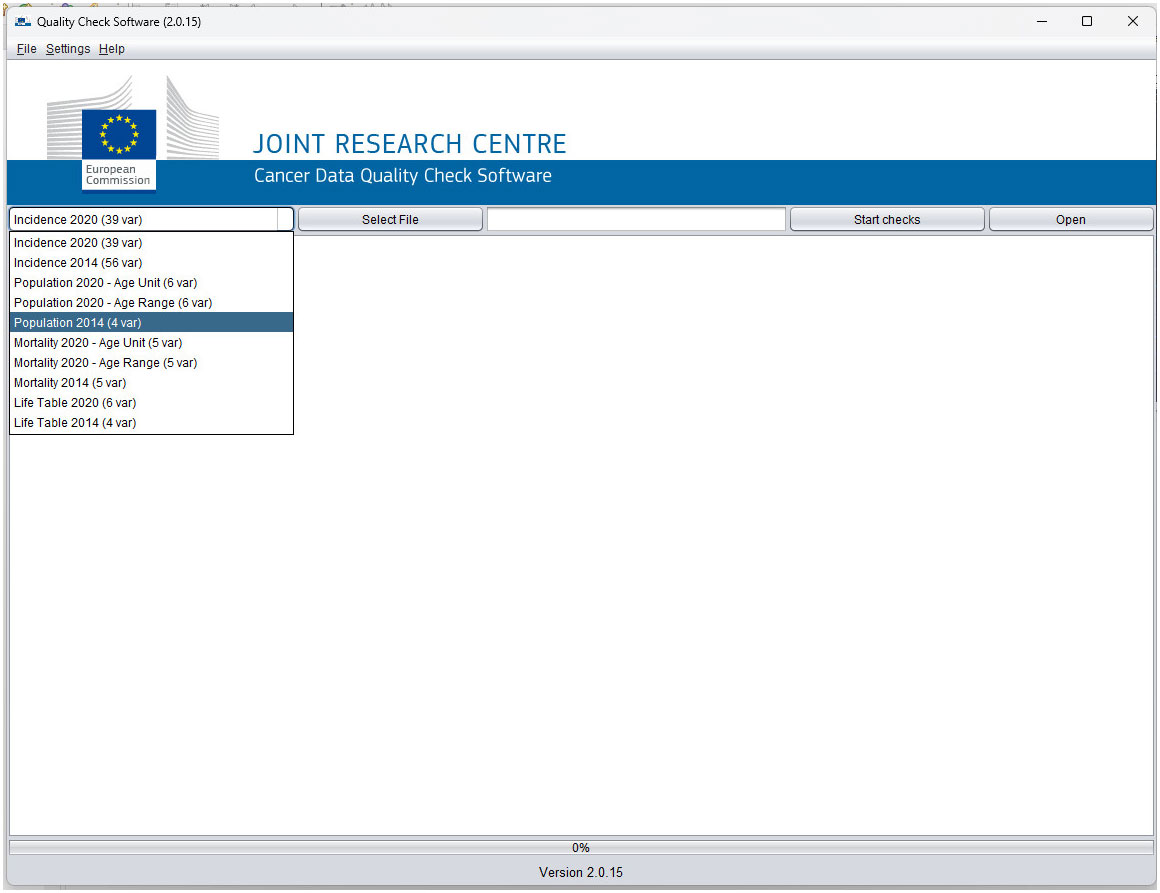Collapse the Incidence 2020 combo box
Viewport: 1160px width, 893px height.
click(285, 220)
